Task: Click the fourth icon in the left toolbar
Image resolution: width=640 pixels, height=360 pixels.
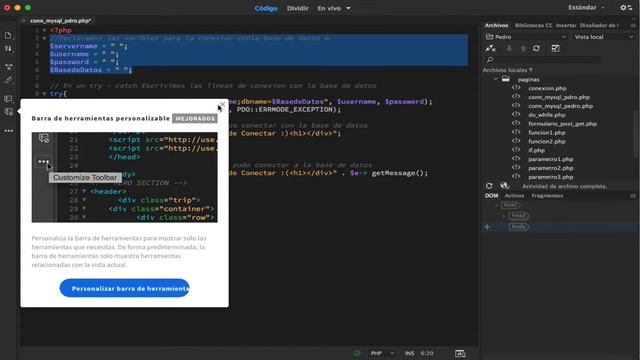Action: [x=9, y=80]
